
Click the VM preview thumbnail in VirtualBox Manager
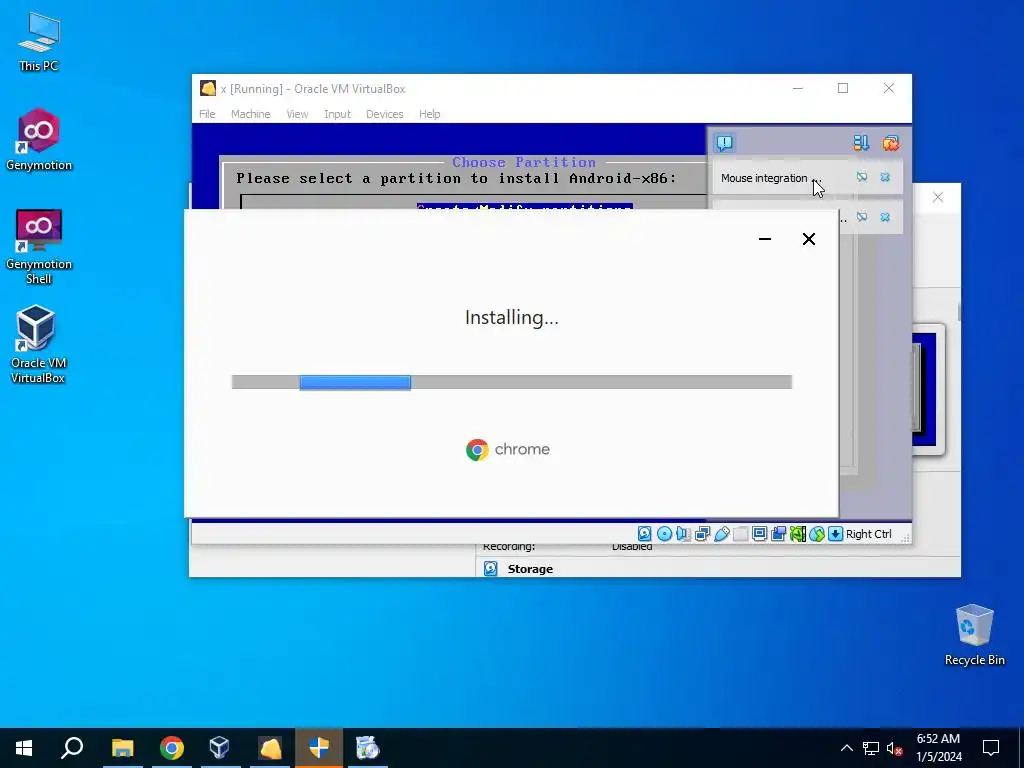coord(927,390)
